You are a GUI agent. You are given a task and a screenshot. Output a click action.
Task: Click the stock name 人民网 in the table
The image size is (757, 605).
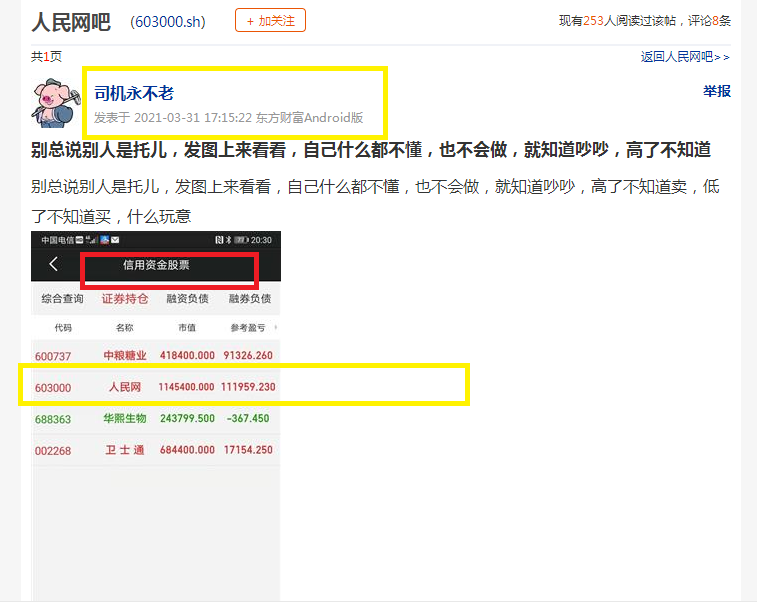(x=125, y=387)
